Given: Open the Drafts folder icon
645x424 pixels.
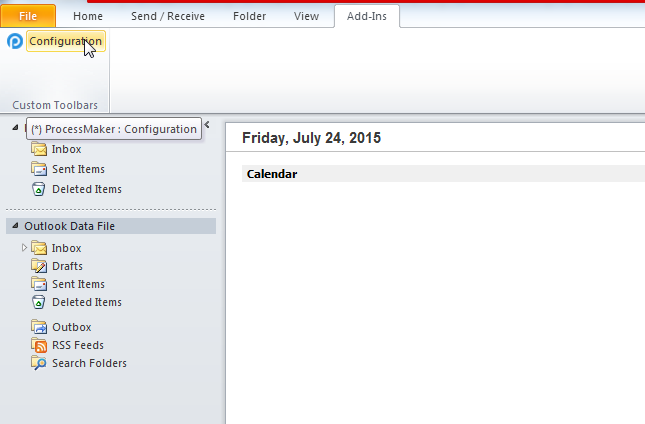Looking at the screenshot, I should [x=39, y=266].
